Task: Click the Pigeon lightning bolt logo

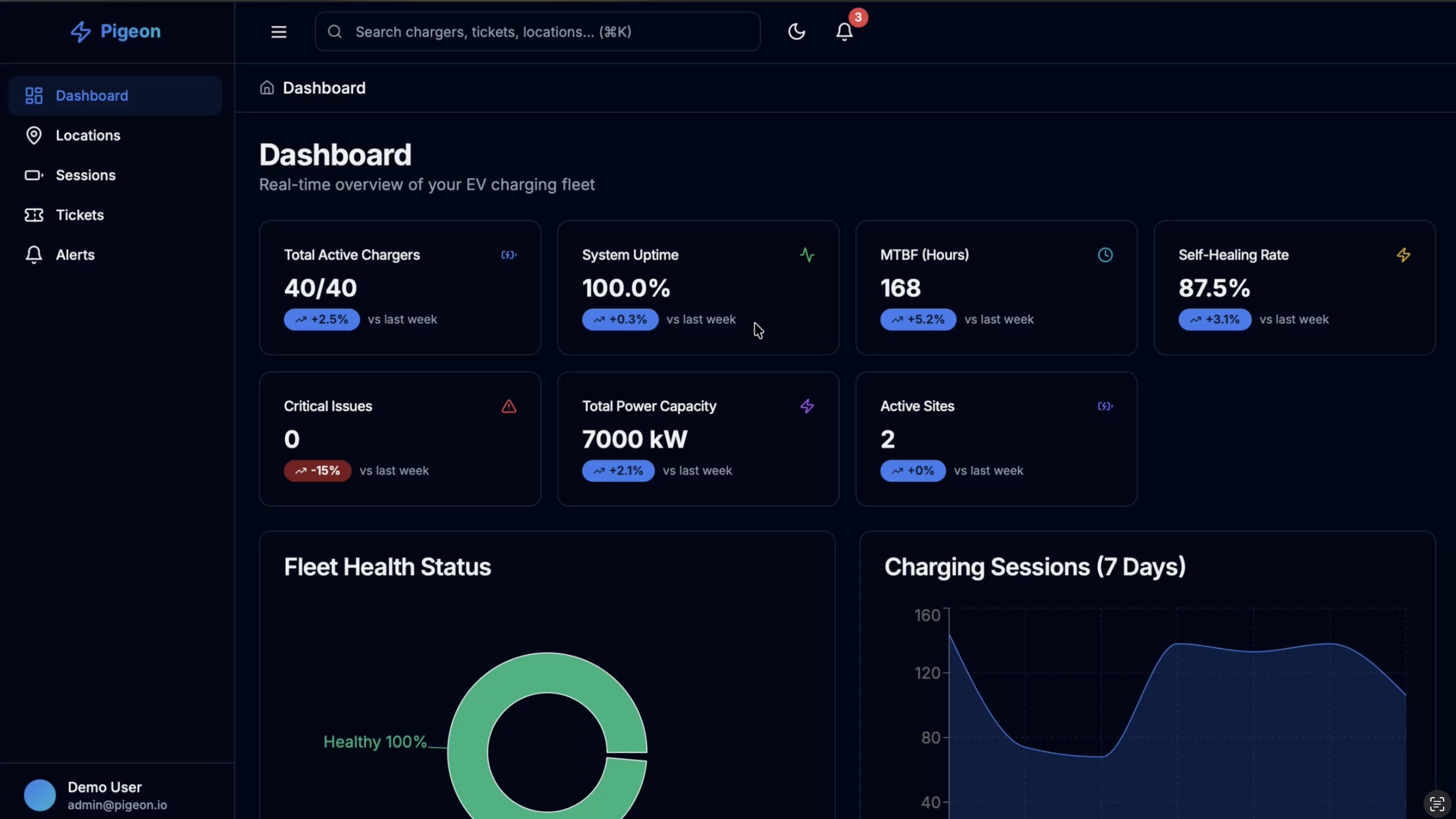Action: [80, 31]
